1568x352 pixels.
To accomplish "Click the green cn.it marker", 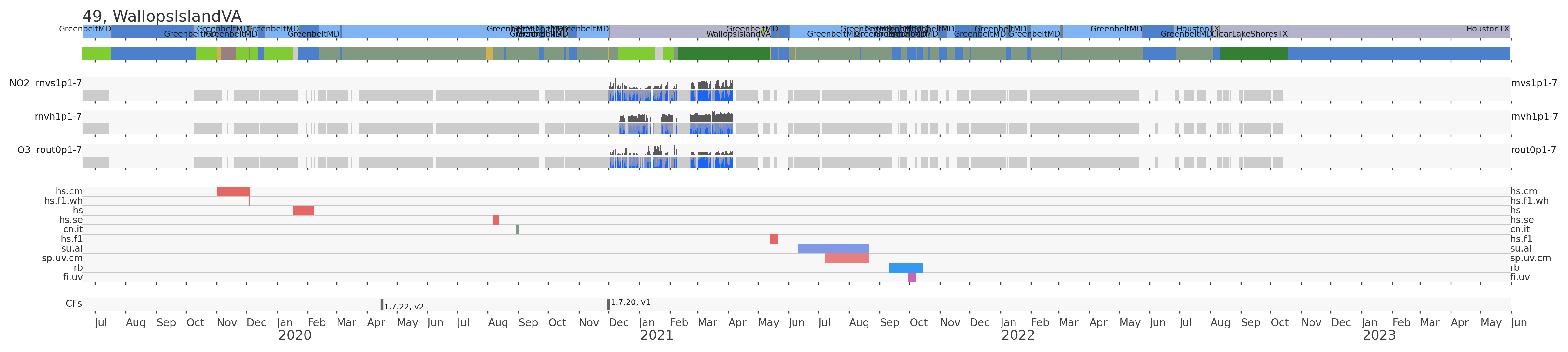I will pyautogui.click(x=517, y=230).
